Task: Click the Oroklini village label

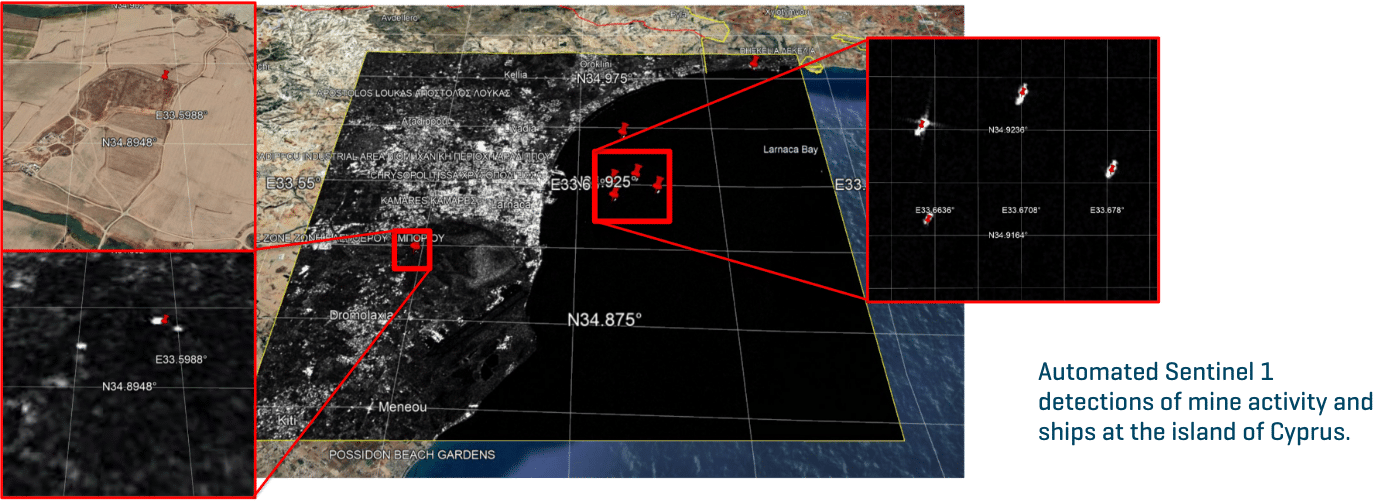Action: (596, 66)
